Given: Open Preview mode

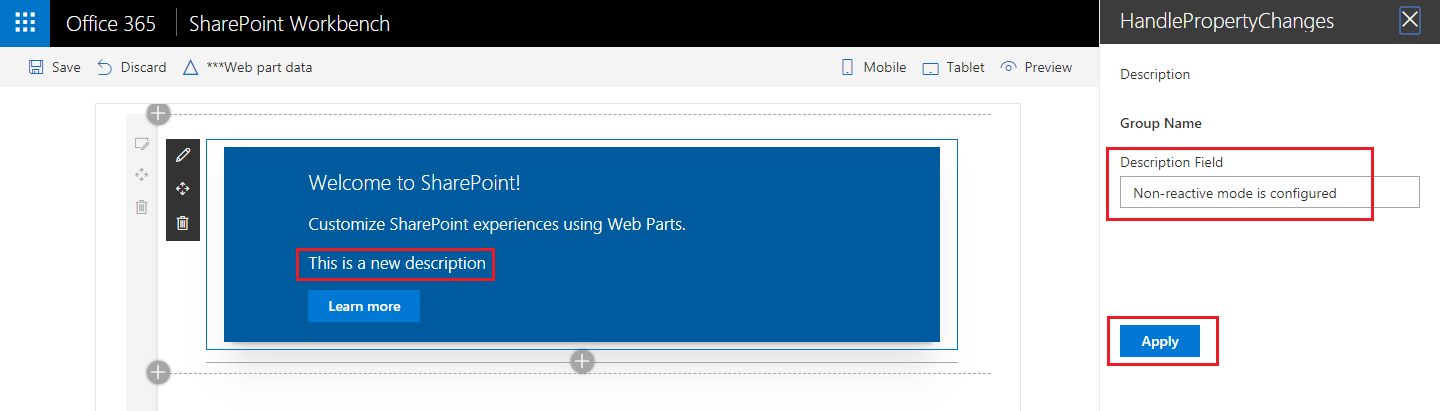Looking at the screenshot, I should (x=1009, y=67).
